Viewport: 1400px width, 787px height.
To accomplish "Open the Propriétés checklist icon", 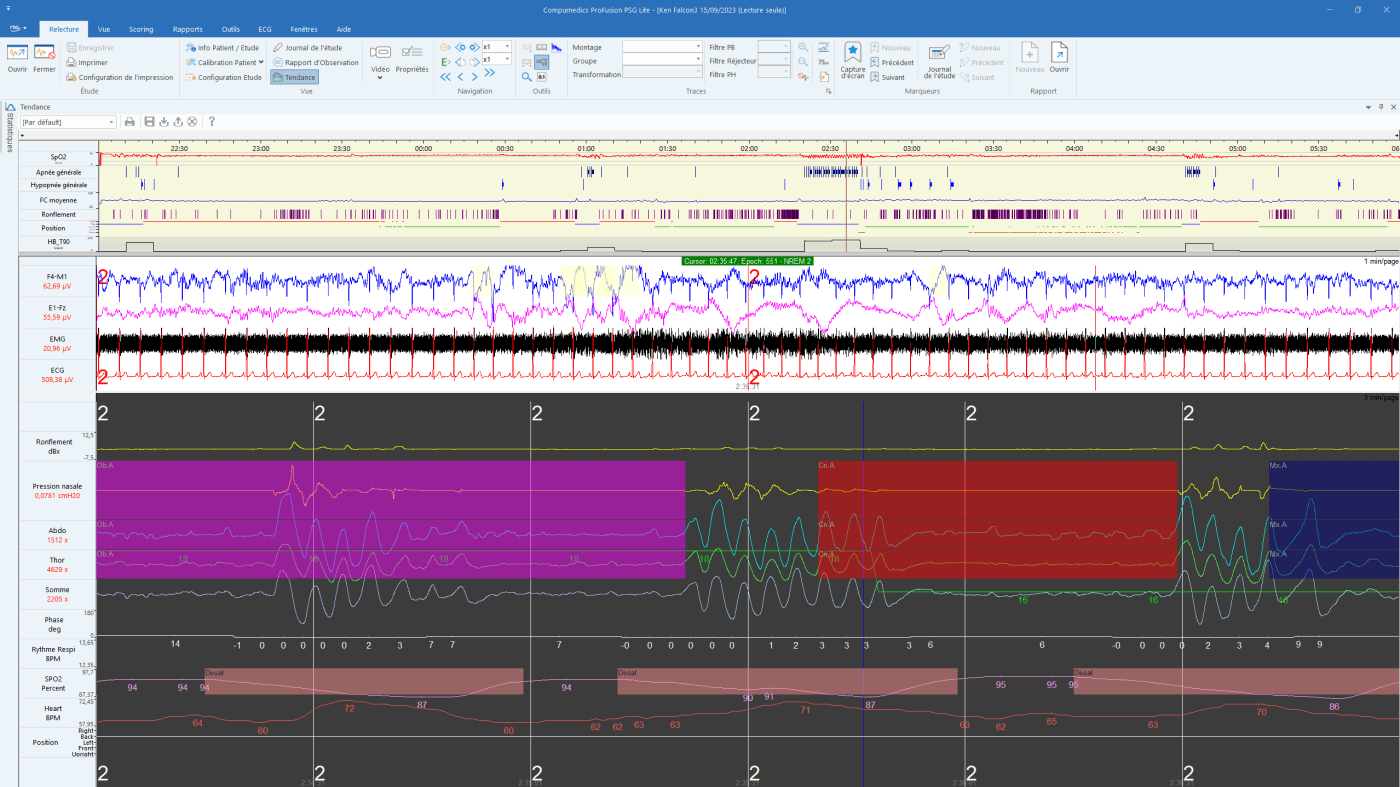I will point(411,53).
